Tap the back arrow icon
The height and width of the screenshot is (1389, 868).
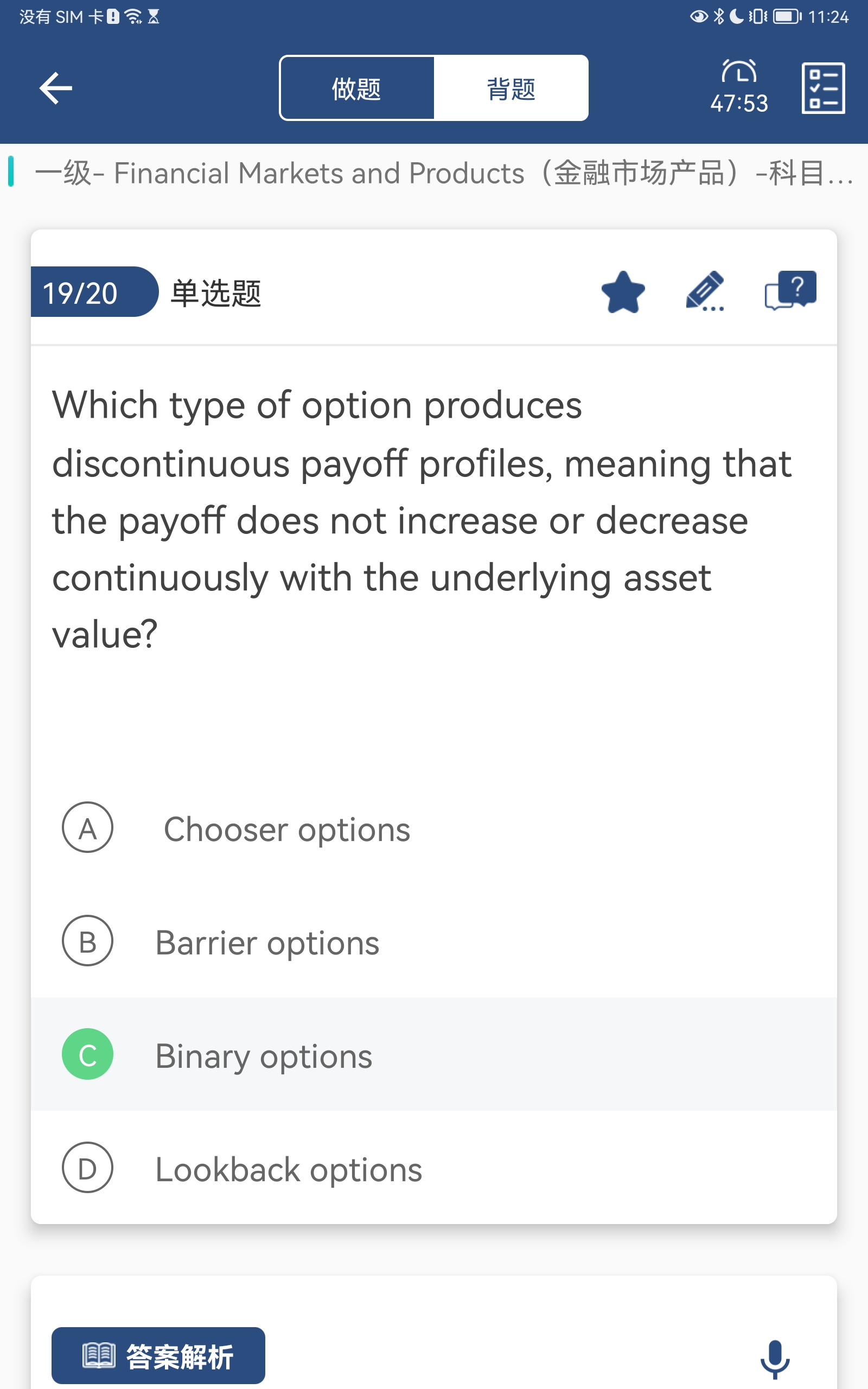click(x=56, y=88)
